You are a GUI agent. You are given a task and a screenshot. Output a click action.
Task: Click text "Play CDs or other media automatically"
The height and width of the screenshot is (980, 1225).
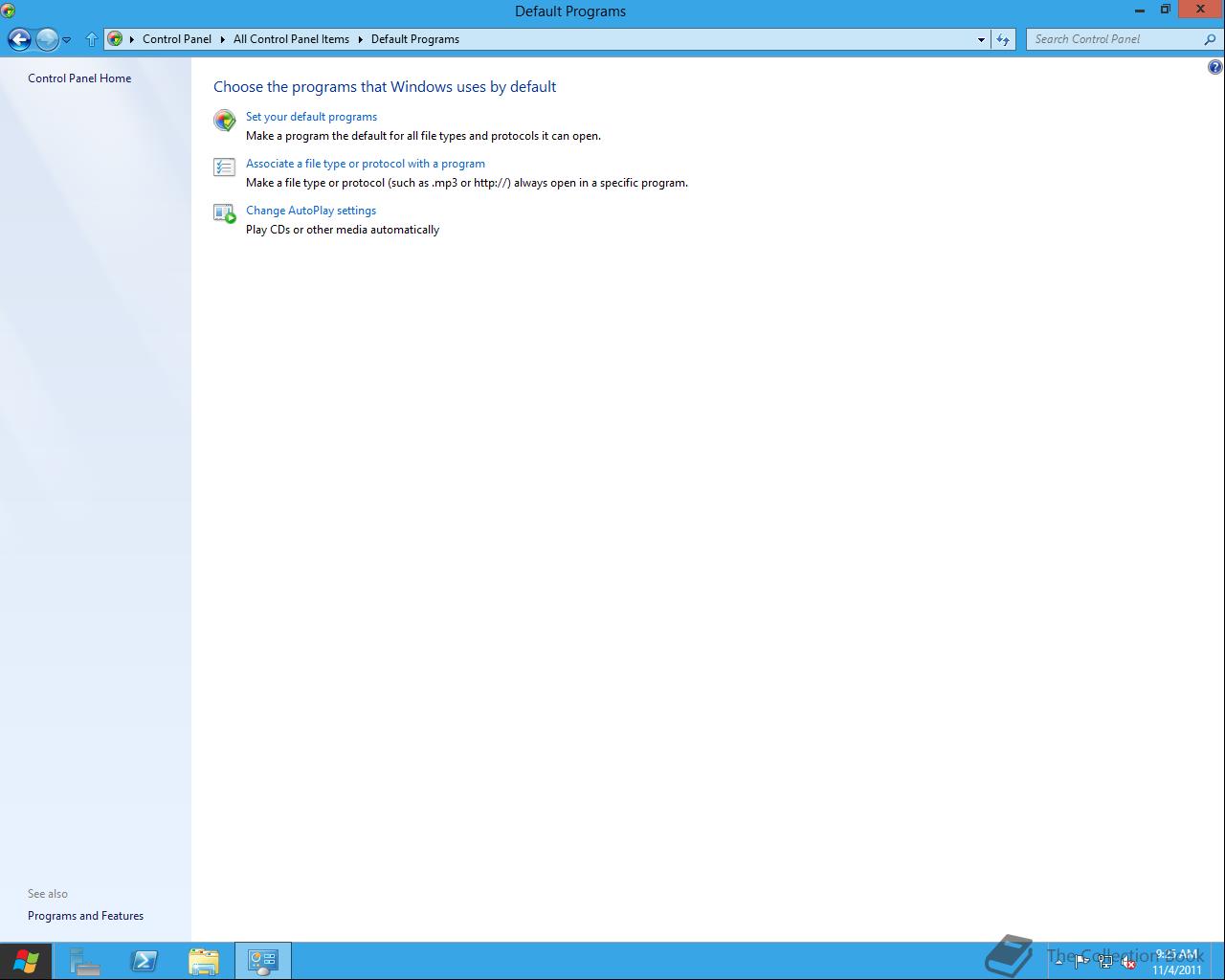click(343, 230)
